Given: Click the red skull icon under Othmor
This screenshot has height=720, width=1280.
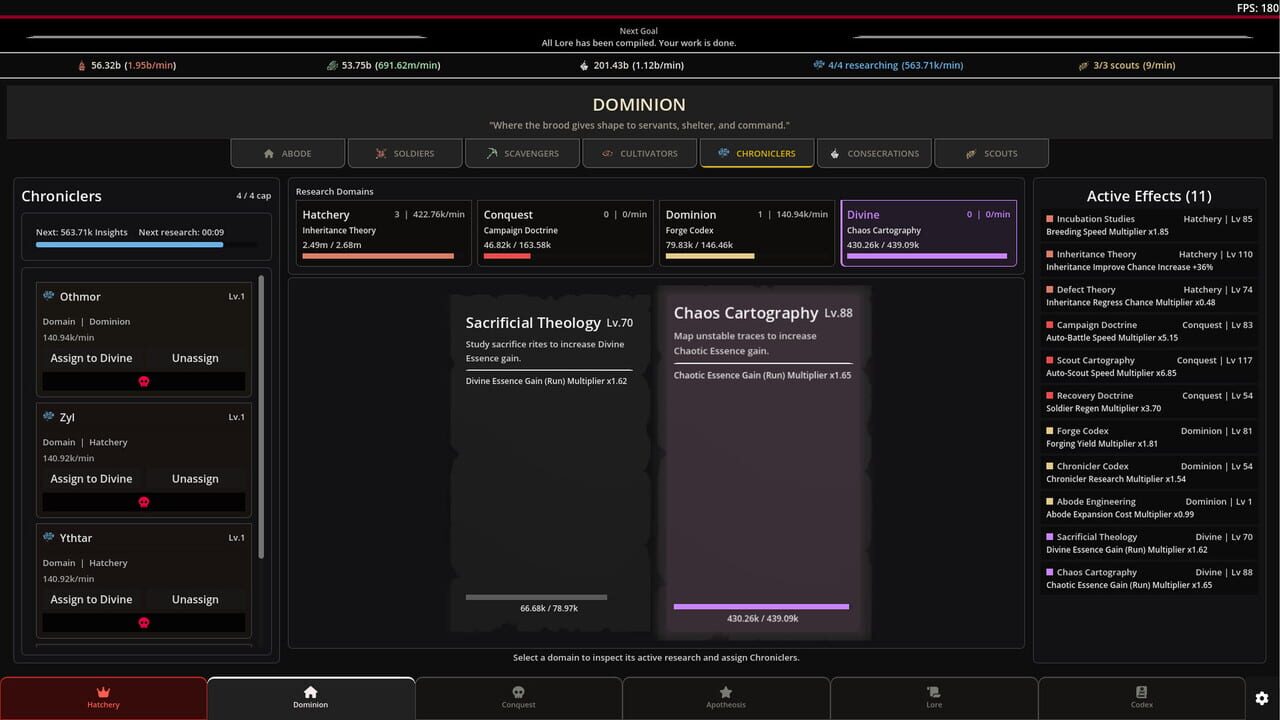Looking at the screenshot, I should click(143, 382).
